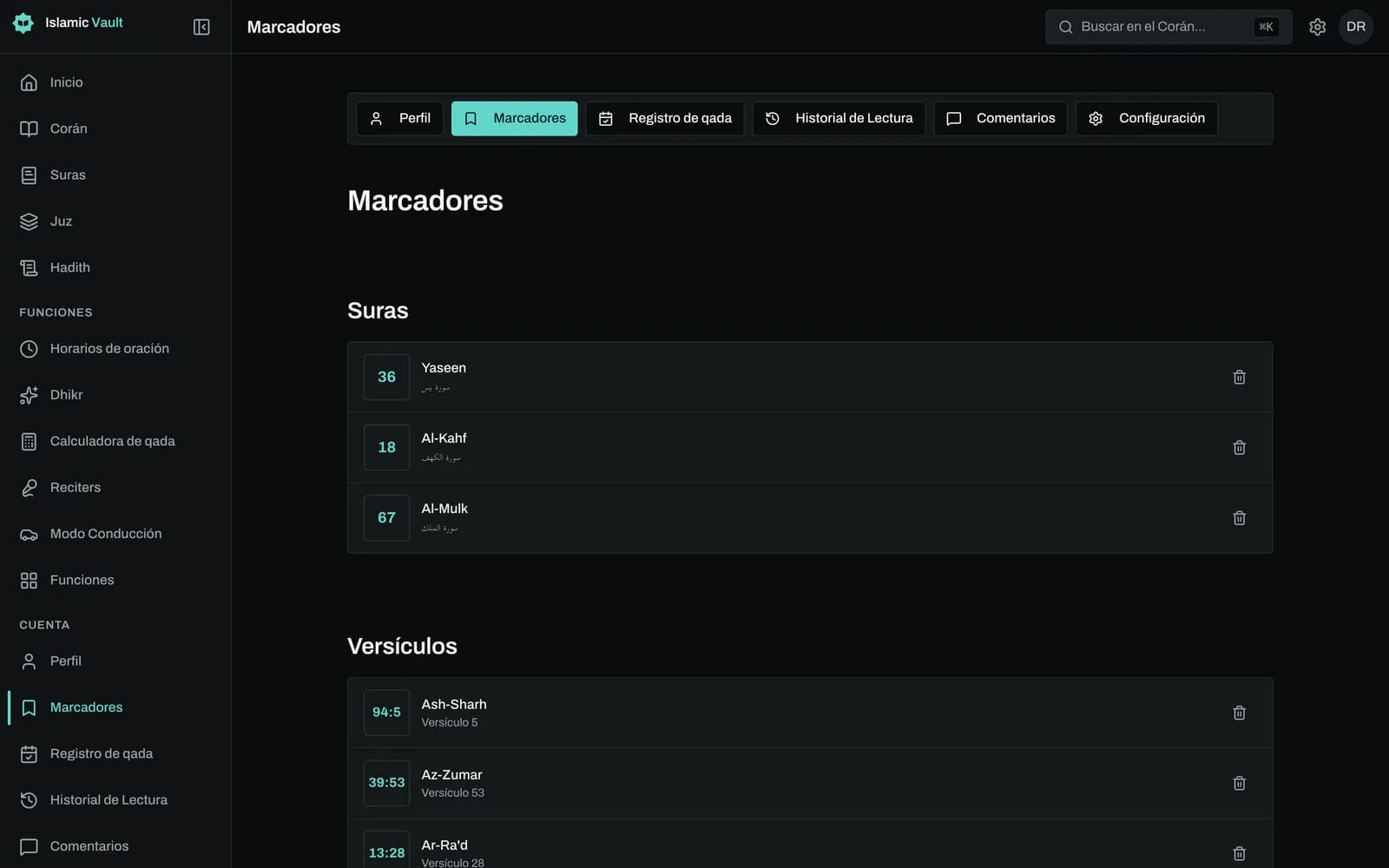This screenshot has width=1389, height=868.
Task: Open the Az-Zumar 39:53 verse bookmark
Action: click(810, 783)
